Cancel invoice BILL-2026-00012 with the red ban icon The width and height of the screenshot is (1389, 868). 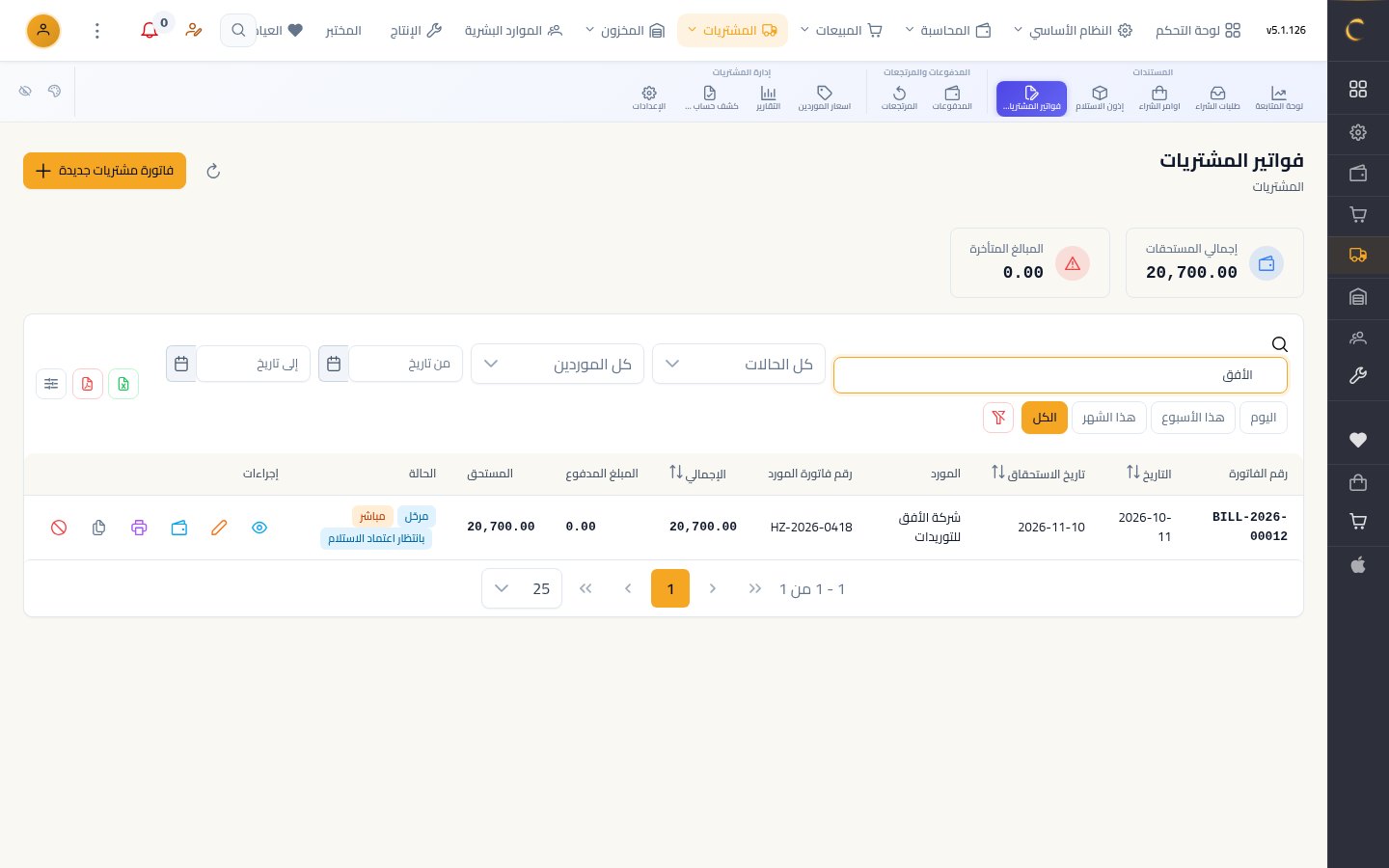pos(59,528)
